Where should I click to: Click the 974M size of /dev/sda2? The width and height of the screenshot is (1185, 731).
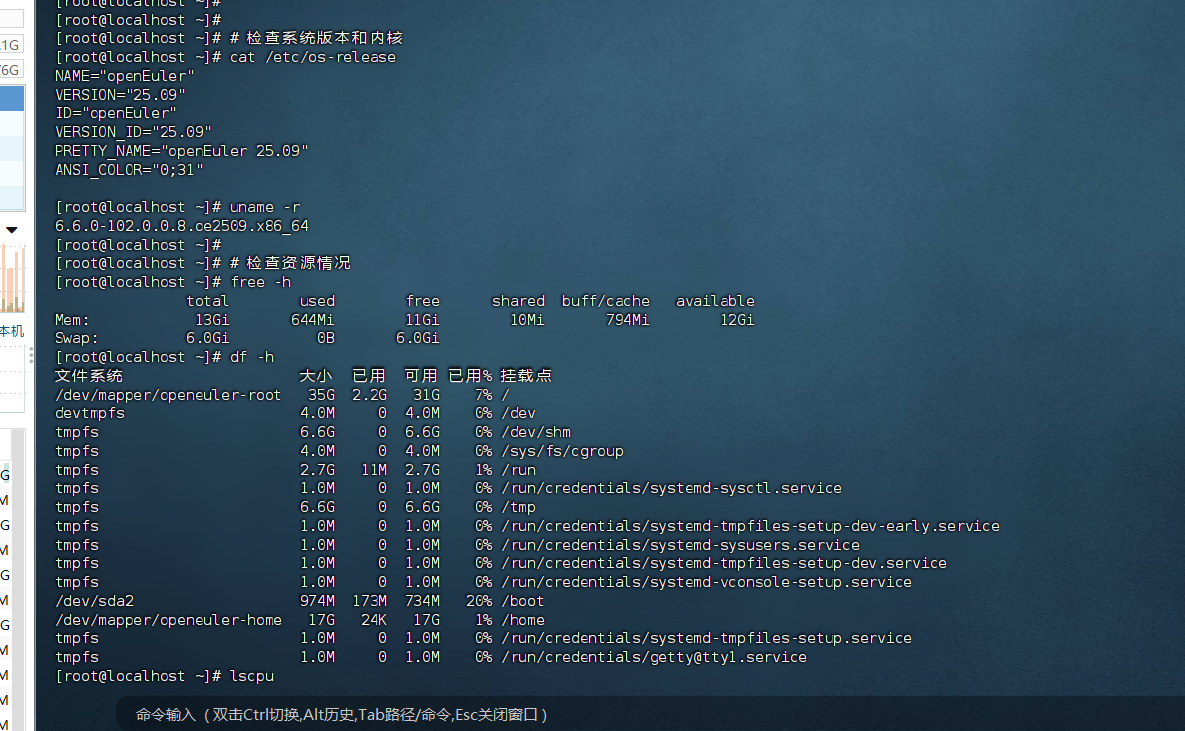point(317,601)
